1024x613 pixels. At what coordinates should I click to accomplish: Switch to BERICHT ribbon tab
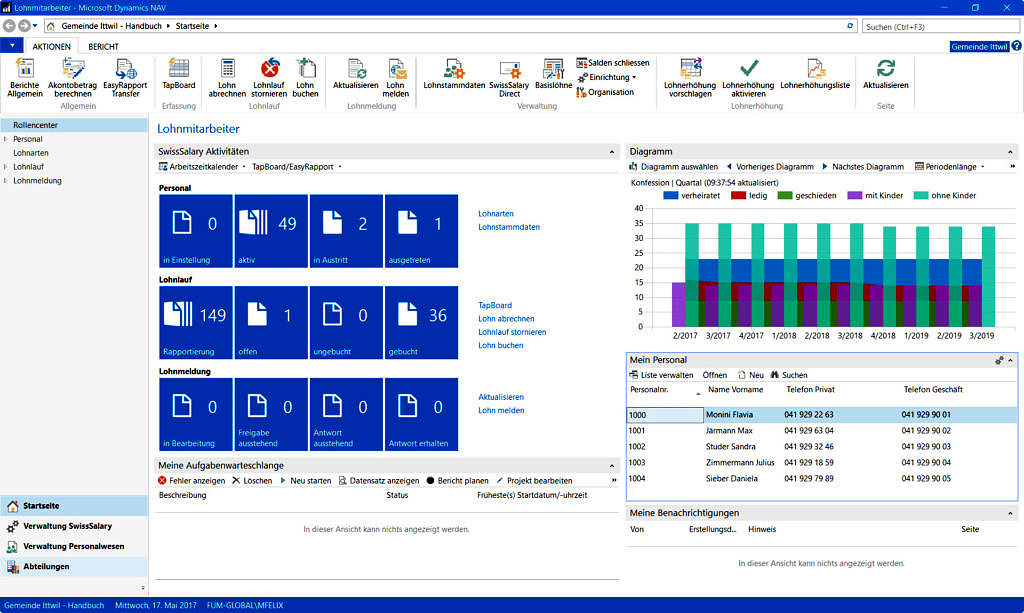click(x=103, y=46)
